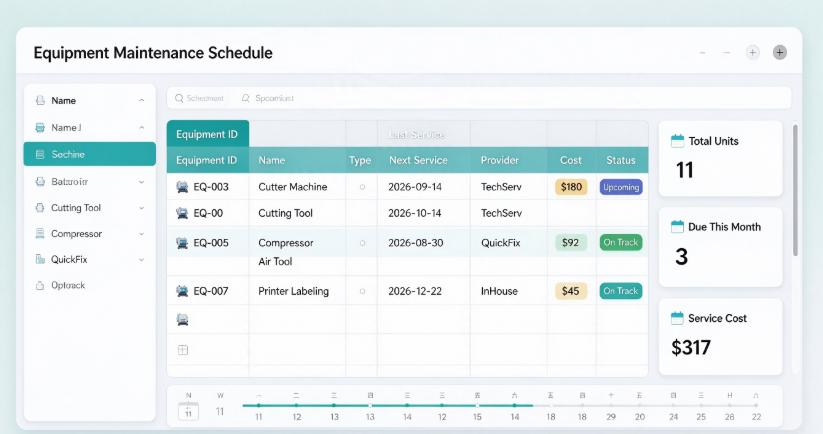Click the Compressor sidebar icon

tap(40, 234)
